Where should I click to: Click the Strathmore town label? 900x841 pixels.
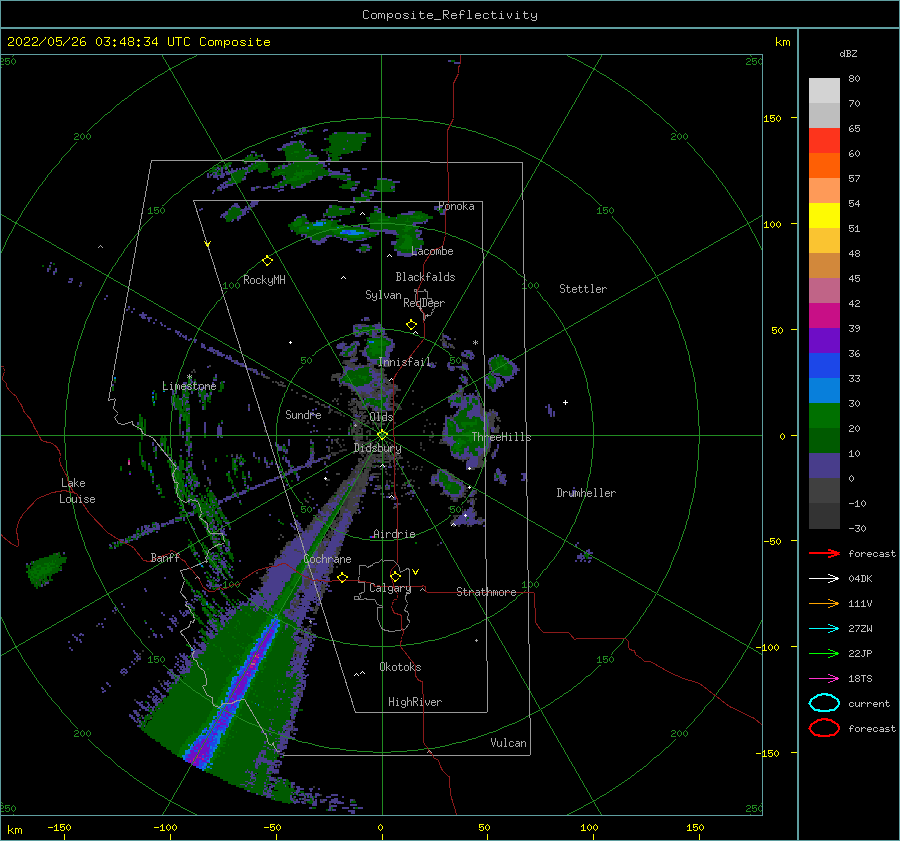pyautogui.click(x=486, y=592)
